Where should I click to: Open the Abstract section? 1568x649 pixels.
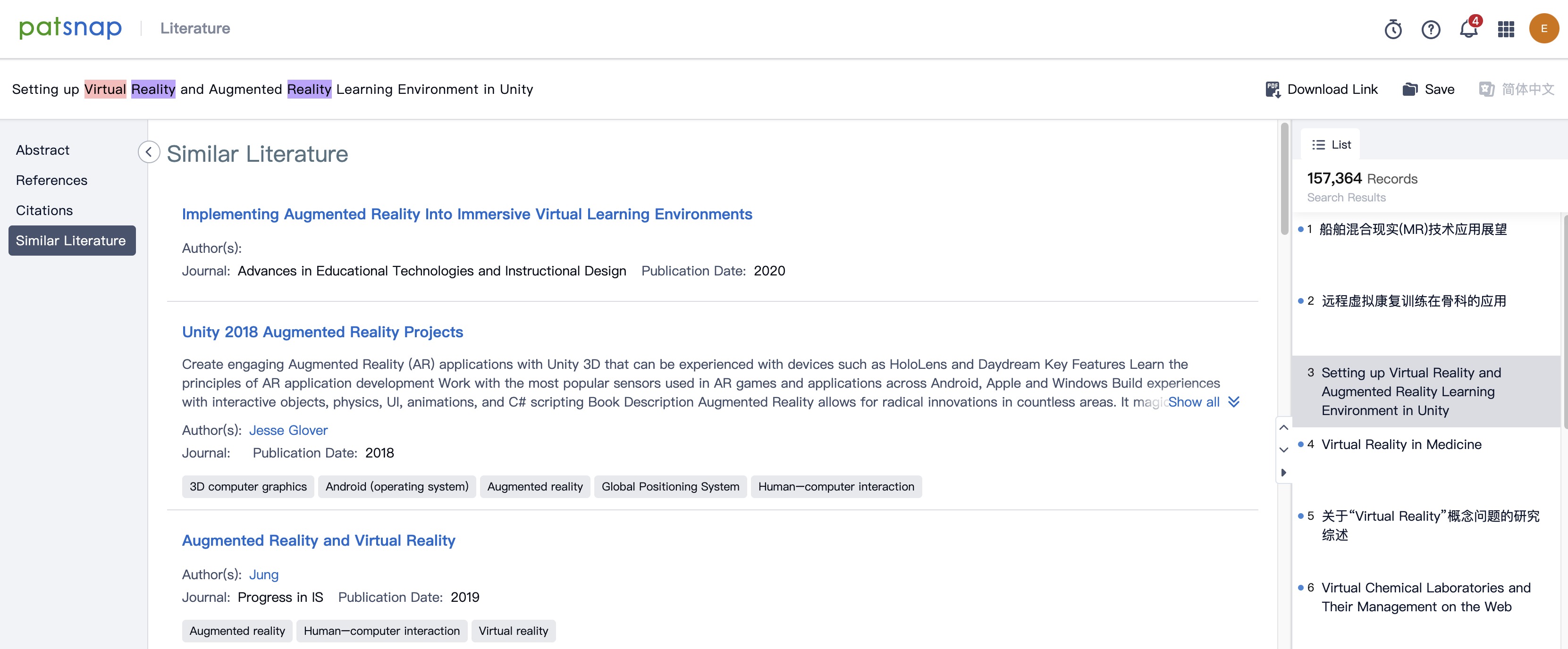(42, 150)
